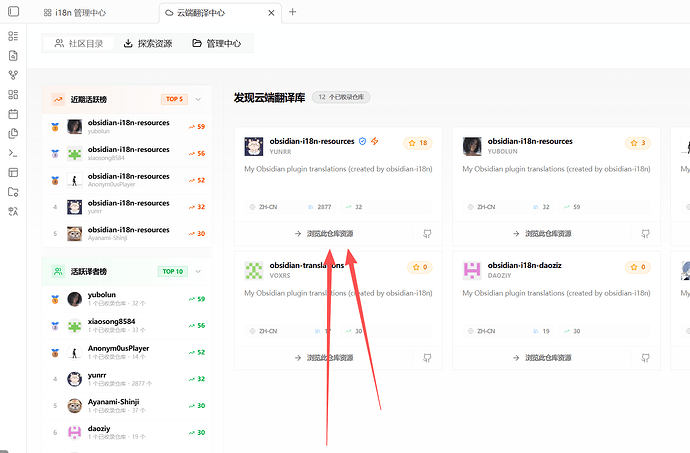Viewport: 690px width, 453px height.
Task: Open the layout template icon in left ribbon
Action: point(13,172)
